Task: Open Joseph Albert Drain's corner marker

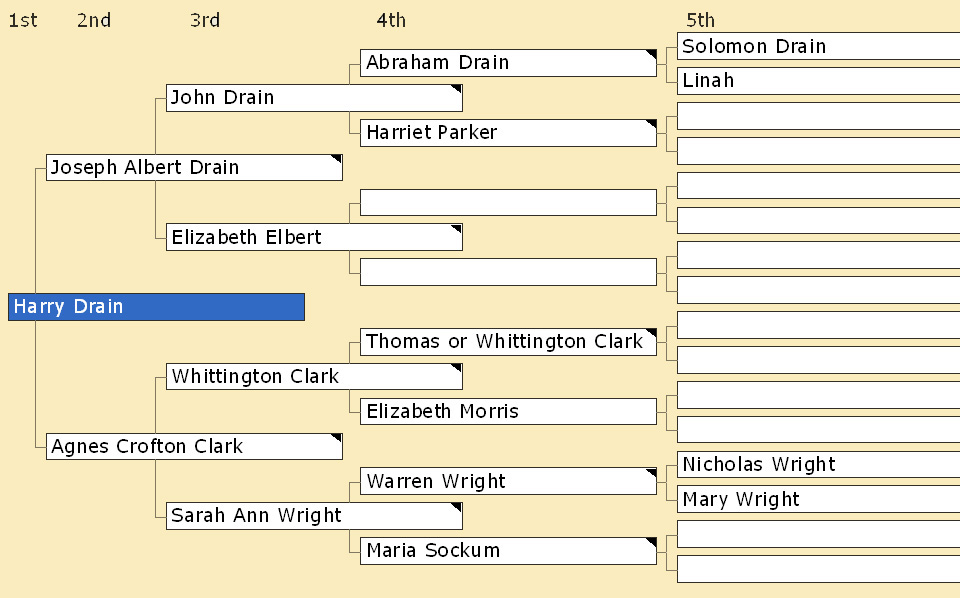Action: tap(336, 160)
